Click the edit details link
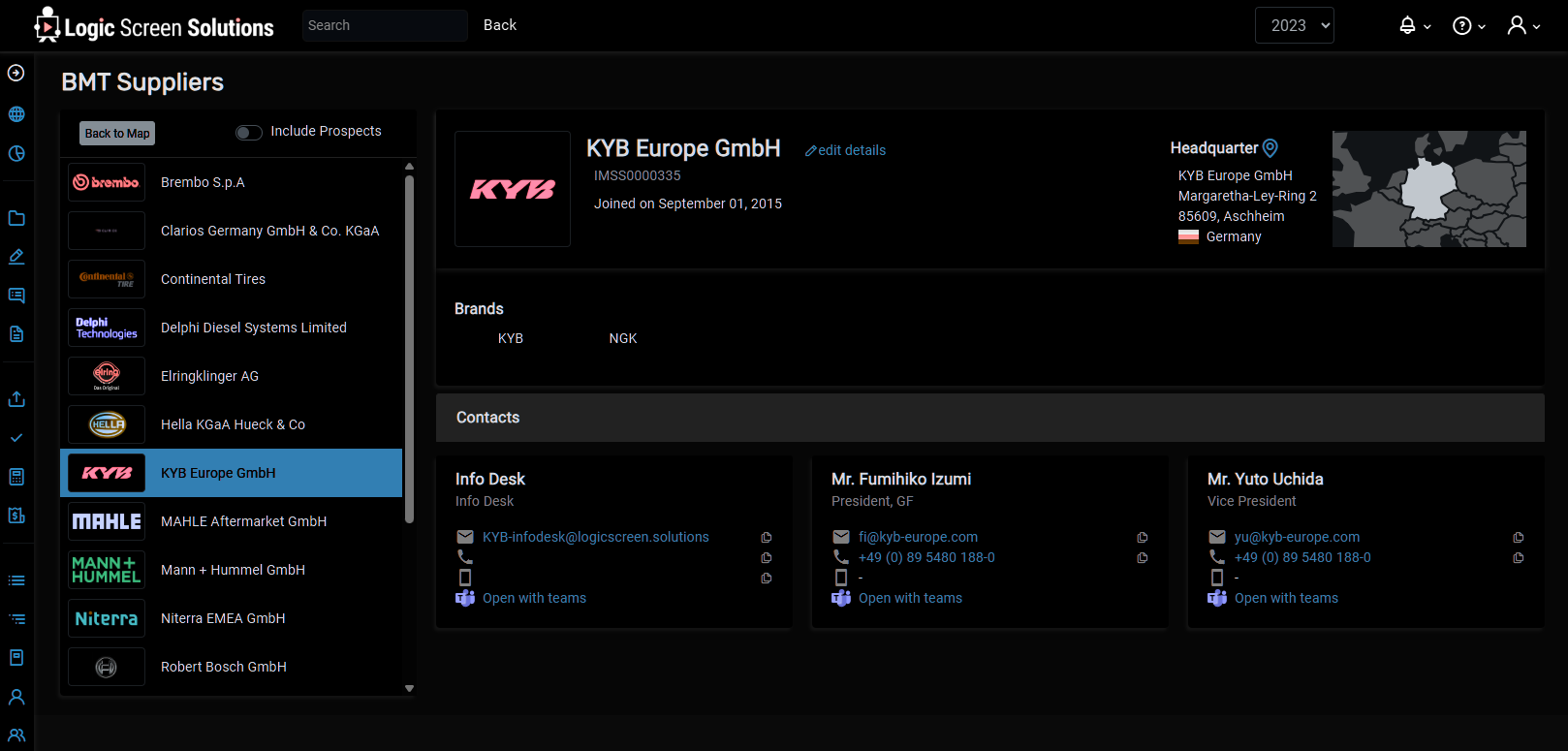Image resolution: width=1568 pixels, height=751 pixels. coord(845,150)
